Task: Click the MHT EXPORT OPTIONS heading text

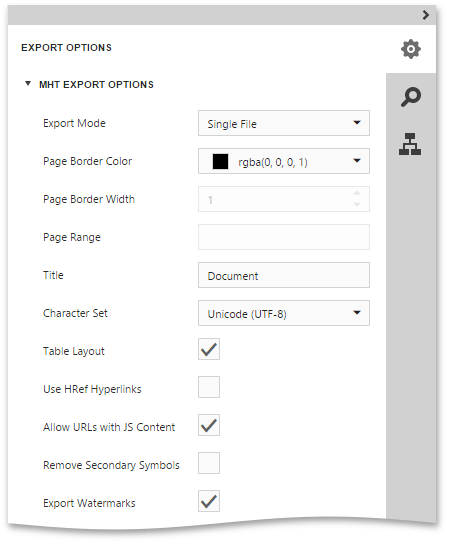Action: (96, 84)
